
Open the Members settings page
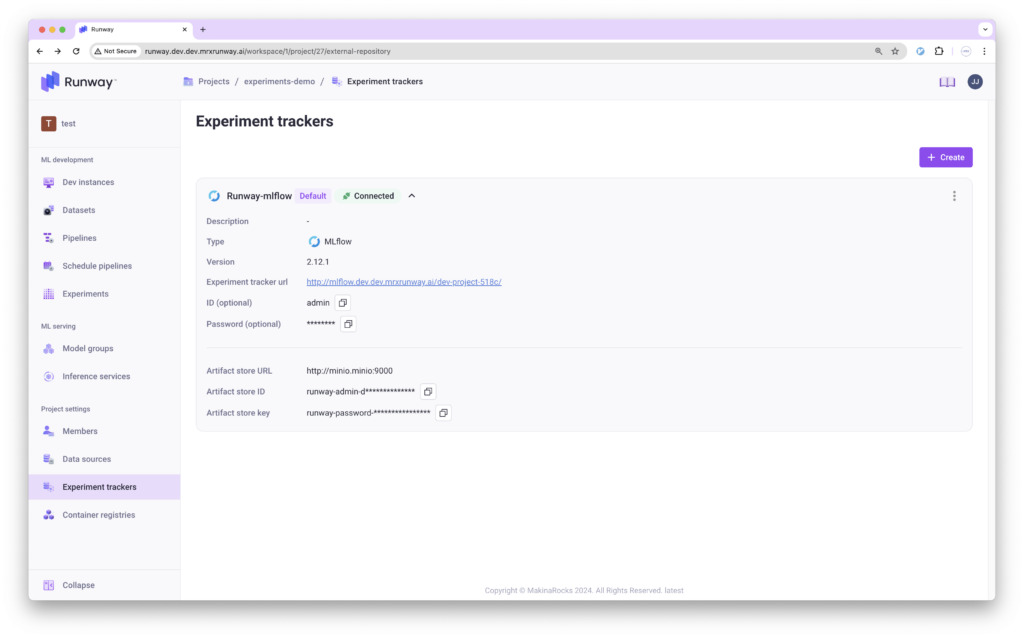(80, 431)
